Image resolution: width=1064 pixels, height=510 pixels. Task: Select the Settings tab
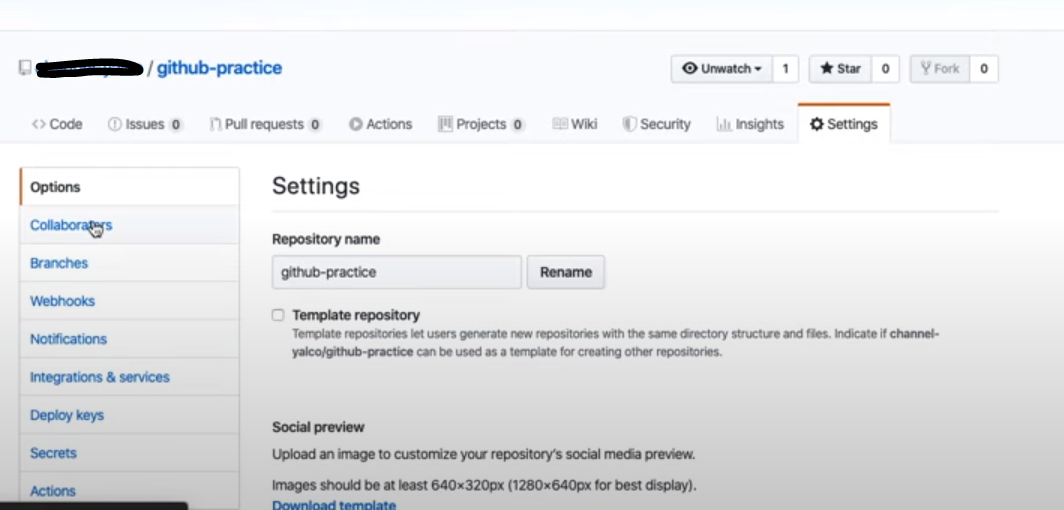click(843, 124)
